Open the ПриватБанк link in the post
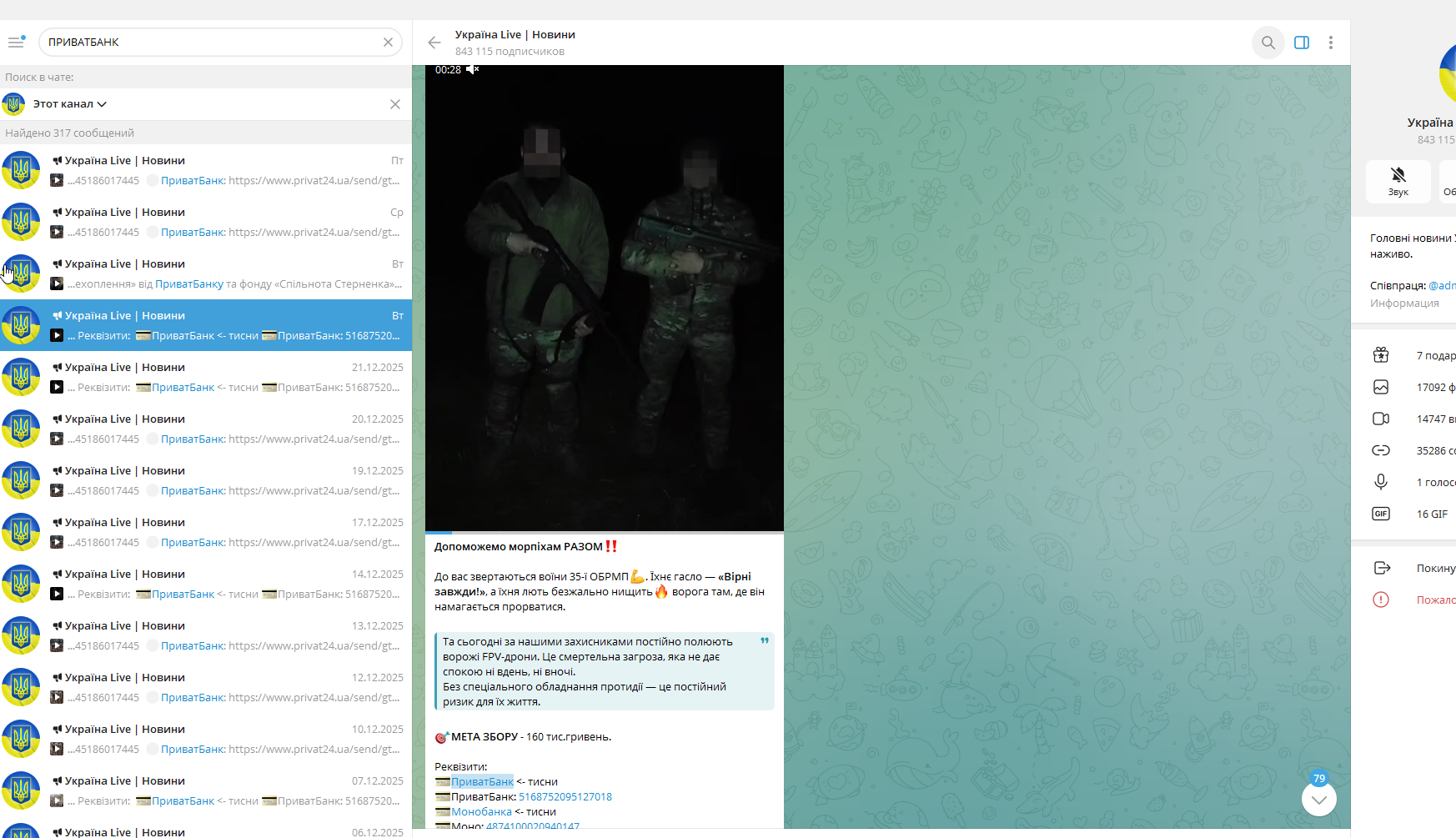Viewport: 1456px width, 838px height. [x=482, y=782]
